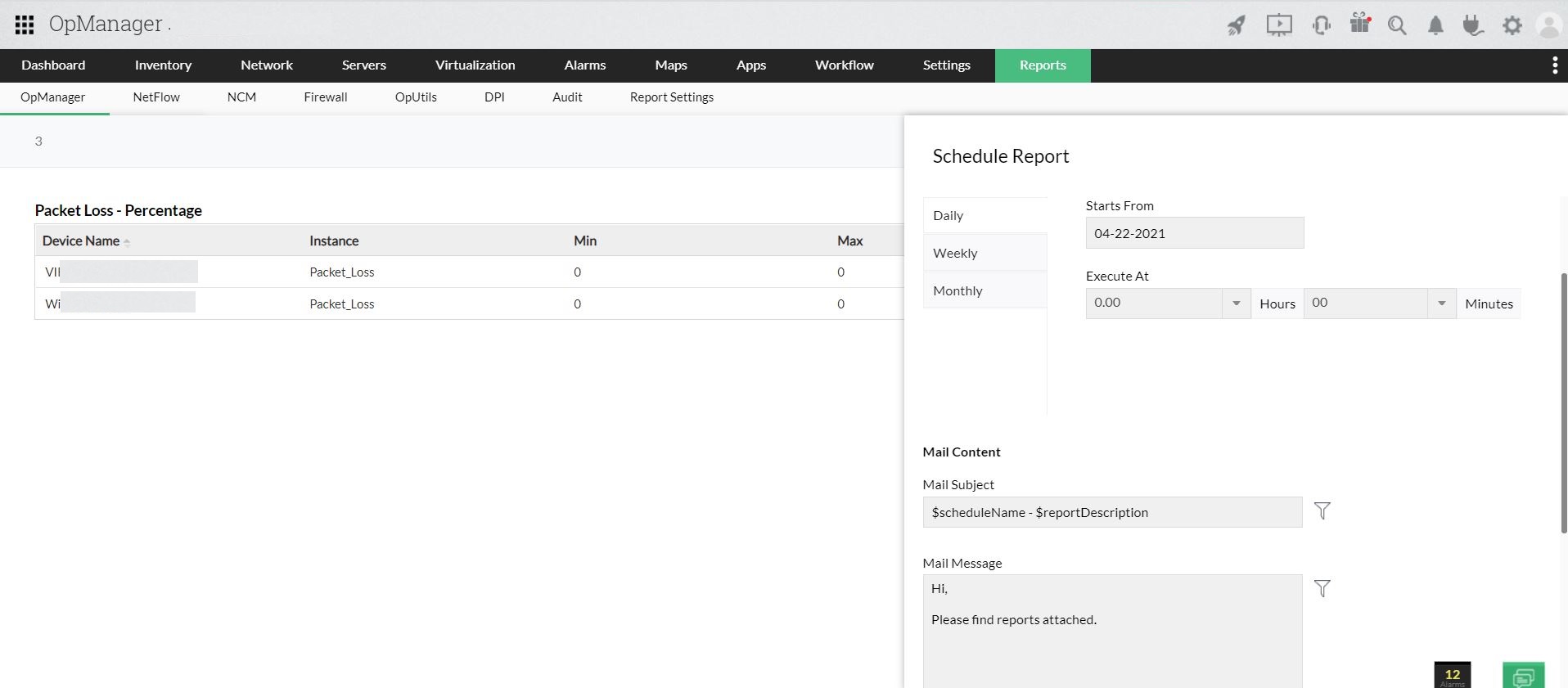Open the Workflow menu
This screenshot has height=688, width=1568.
click(x=845, y=65)
